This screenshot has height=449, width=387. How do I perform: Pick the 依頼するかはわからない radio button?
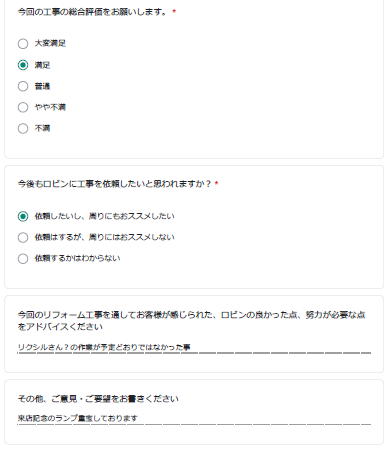23,258
